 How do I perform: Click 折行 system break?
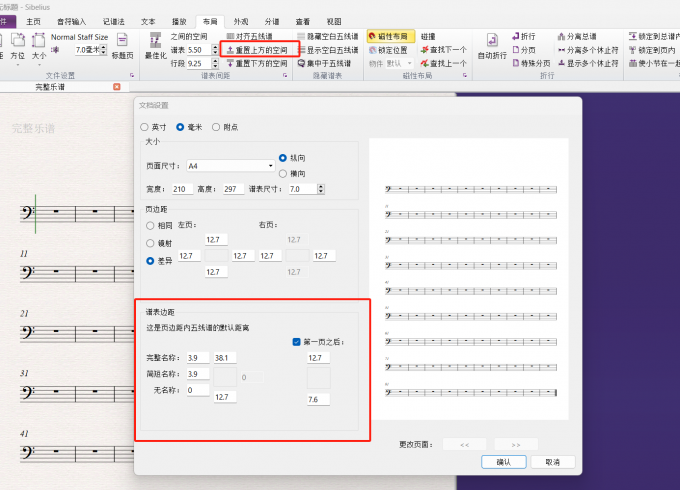pyautogui.click(x=523, y=36)
